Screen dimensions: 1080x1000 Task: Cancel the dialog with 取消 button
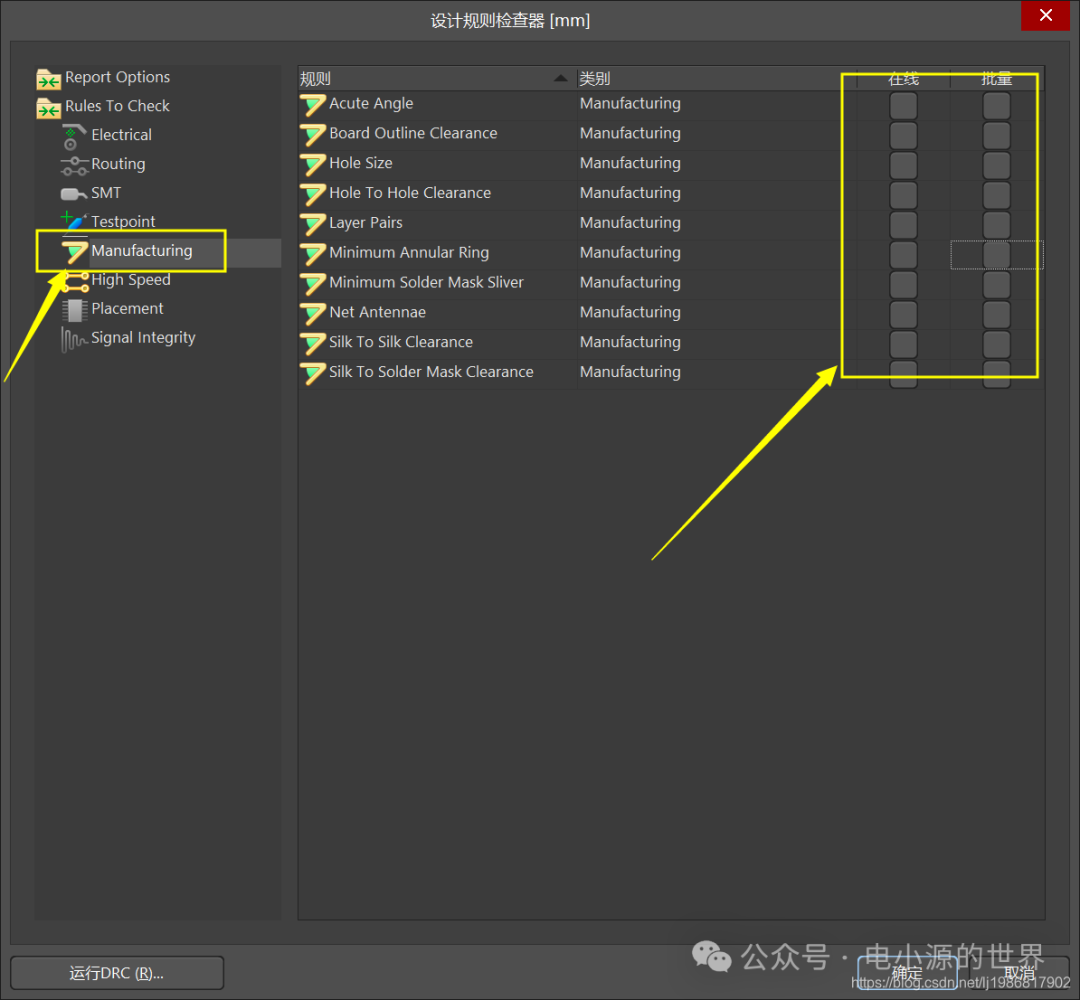[x=1020, y=972]
